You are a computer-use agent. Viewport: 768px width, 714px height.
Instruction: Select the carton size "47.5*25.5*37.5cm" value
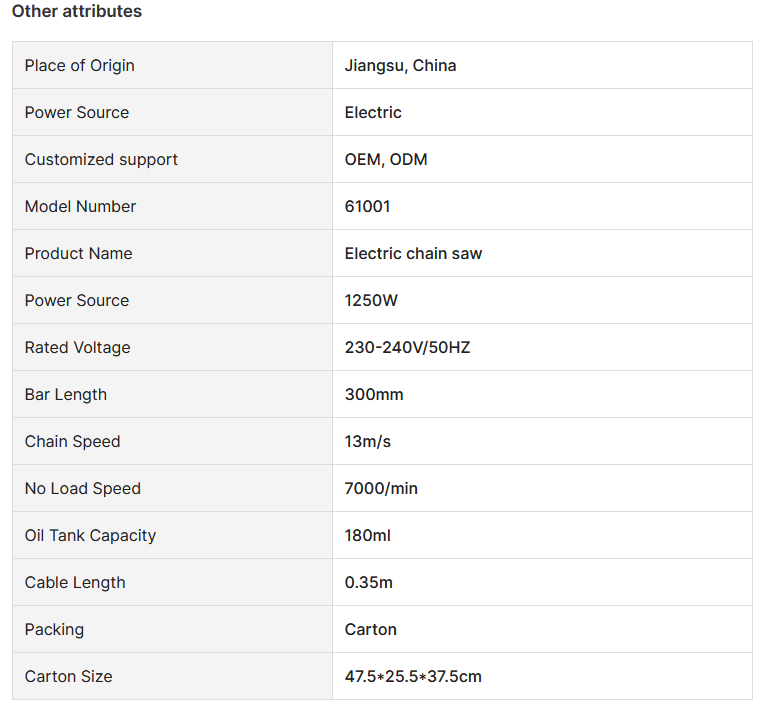pyautogui.click(x=413, y=676)
